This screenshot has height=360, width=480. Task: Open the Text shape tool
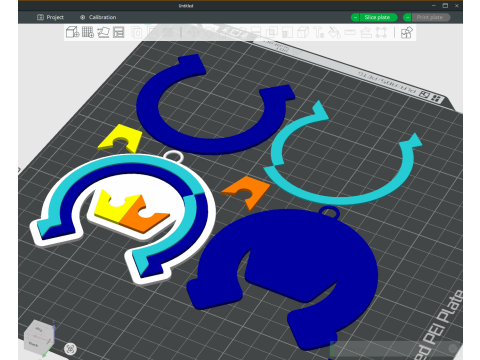319,32
